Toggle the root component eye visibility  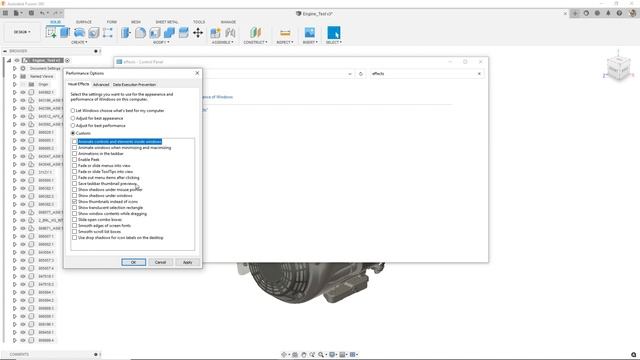pyautogui.click(x=17, y=60)
